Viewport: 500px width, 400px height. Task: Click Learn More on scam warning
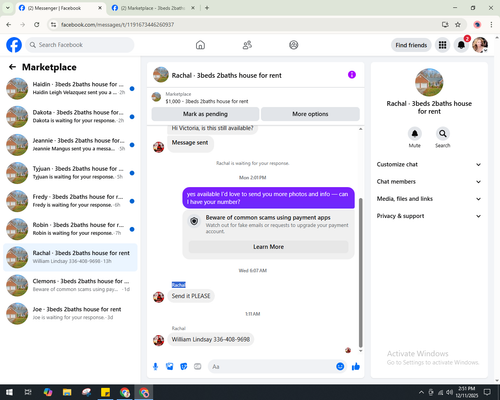[x=268, y=247]
